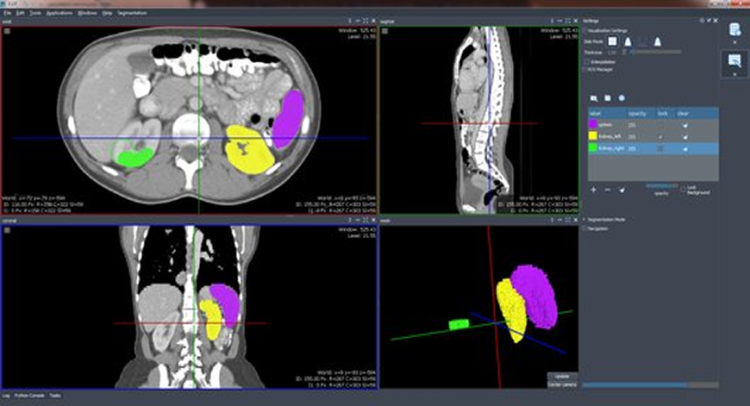Open the axial view menu icon

point(8,31)
